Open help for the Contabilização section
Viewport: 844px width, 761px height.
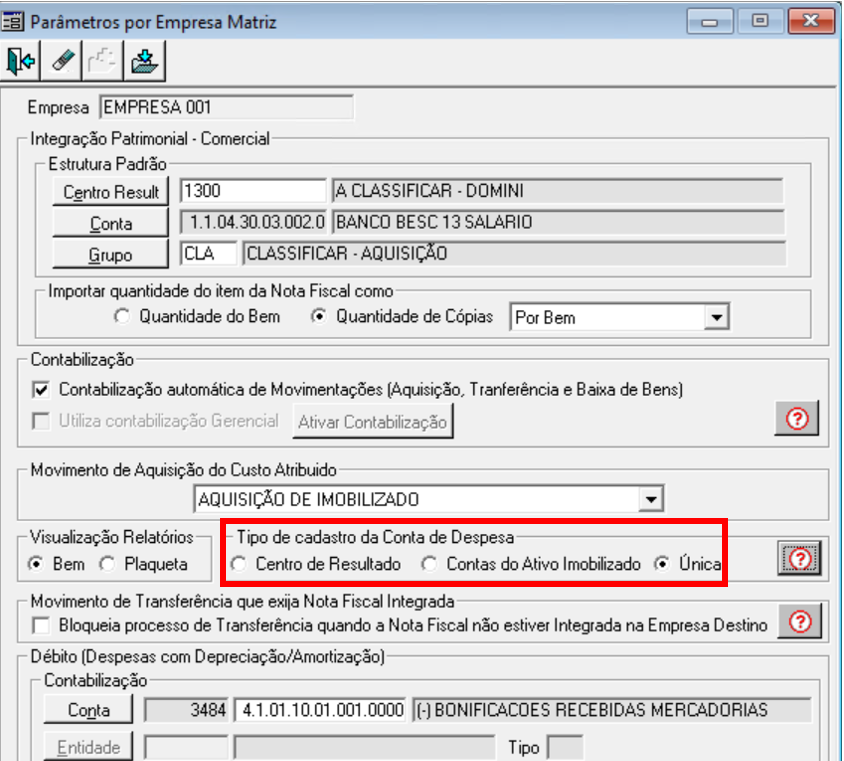pos(797,418)
